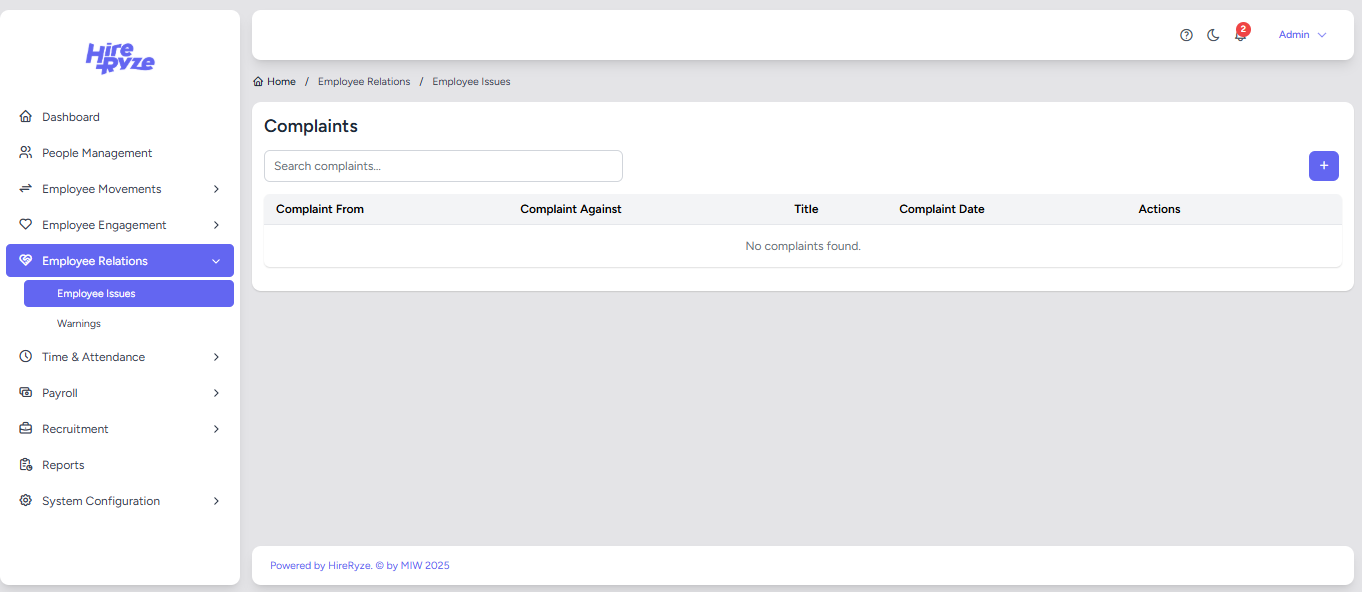Open notifications bell with badge
The width and height of the screenshot is (1362, 592).
(x=1240, y=35)
